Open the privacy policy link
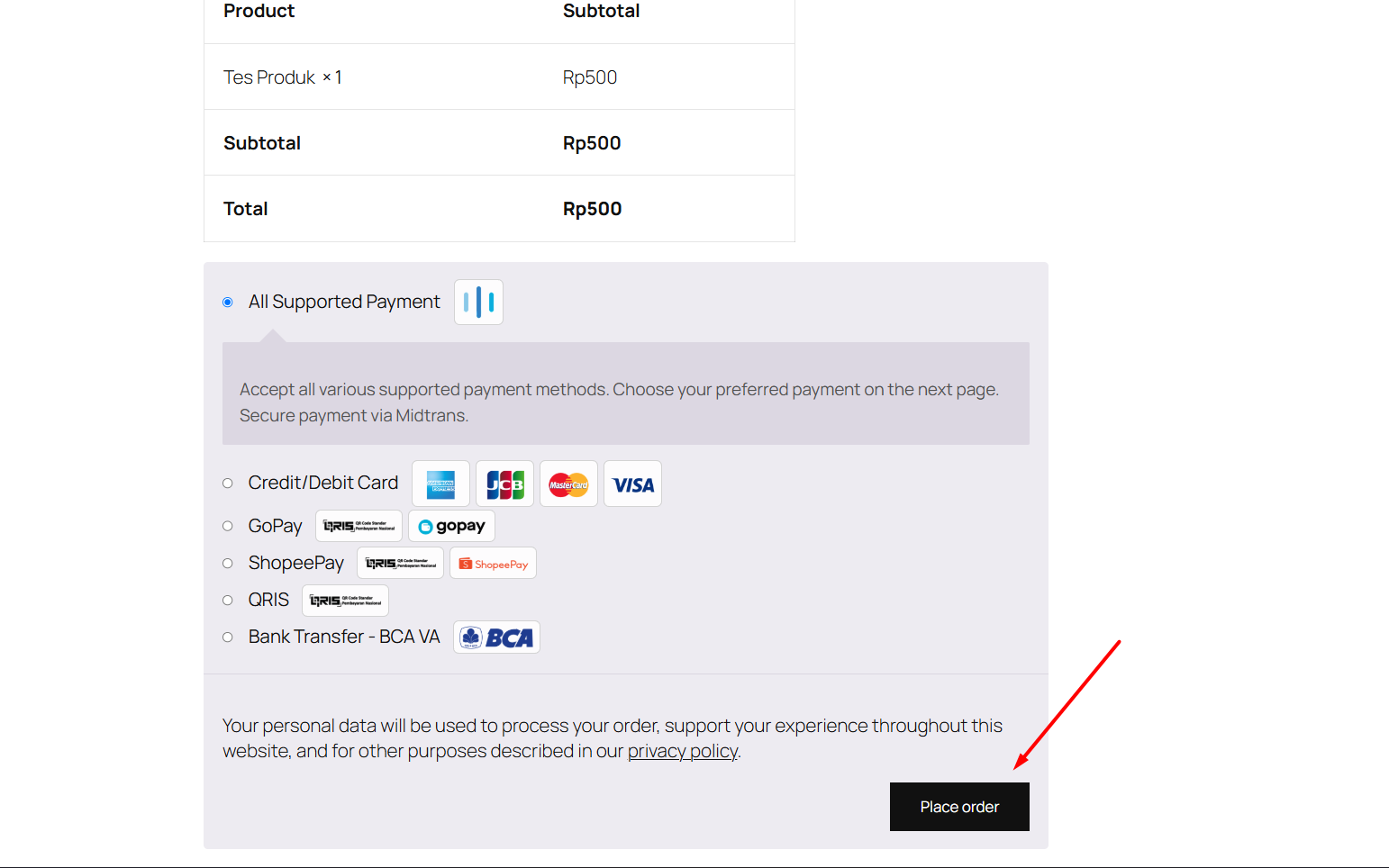Screen dimensions: 1389x868 point(682,751)
